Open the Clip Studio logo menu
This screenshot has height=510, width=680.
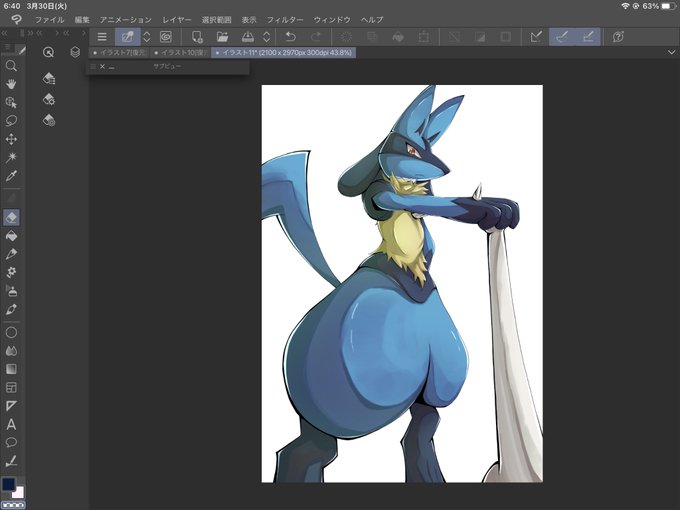coord(16,20)
